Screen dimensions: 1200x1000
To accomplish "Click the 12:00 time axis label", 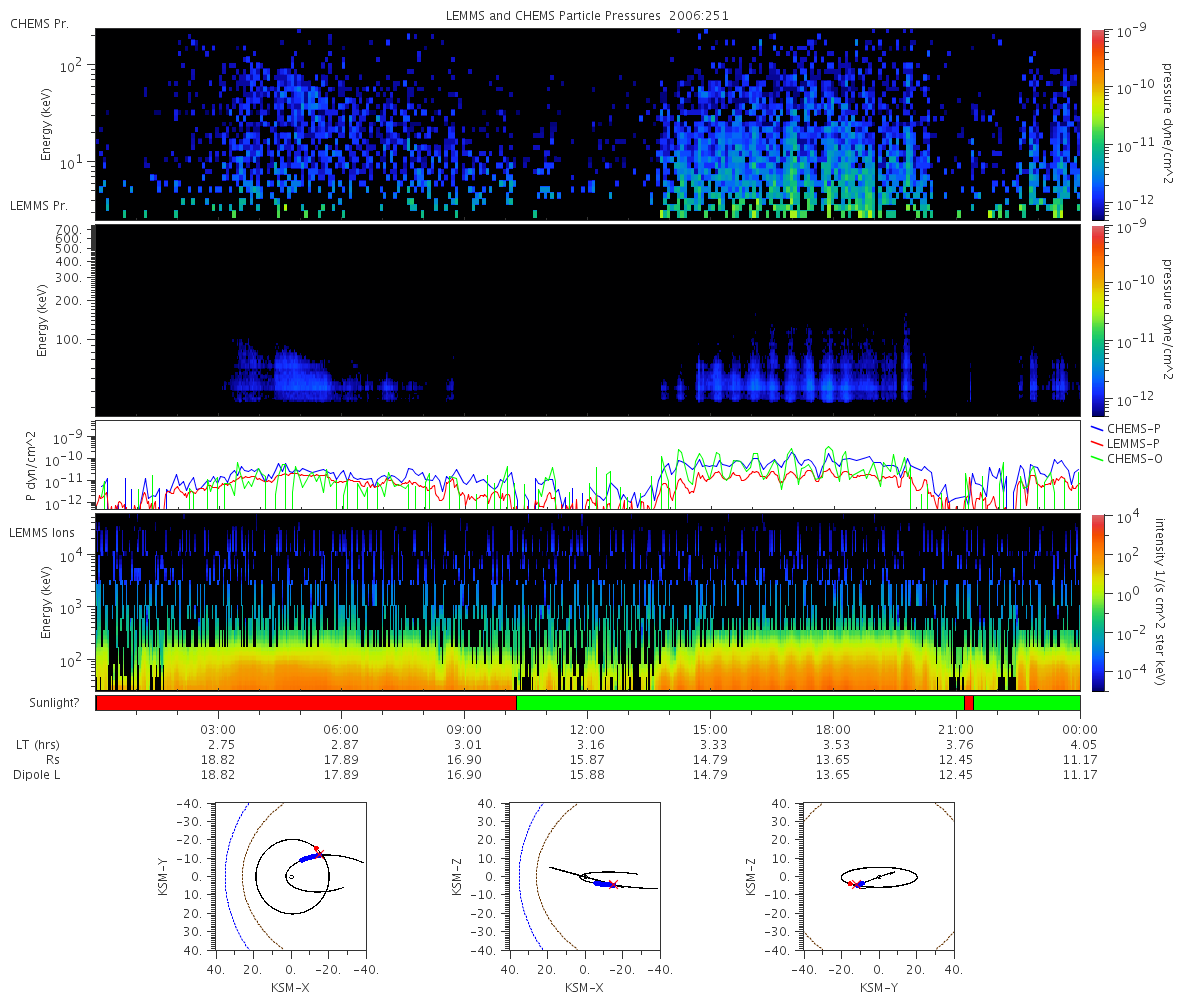I will 587,729.
